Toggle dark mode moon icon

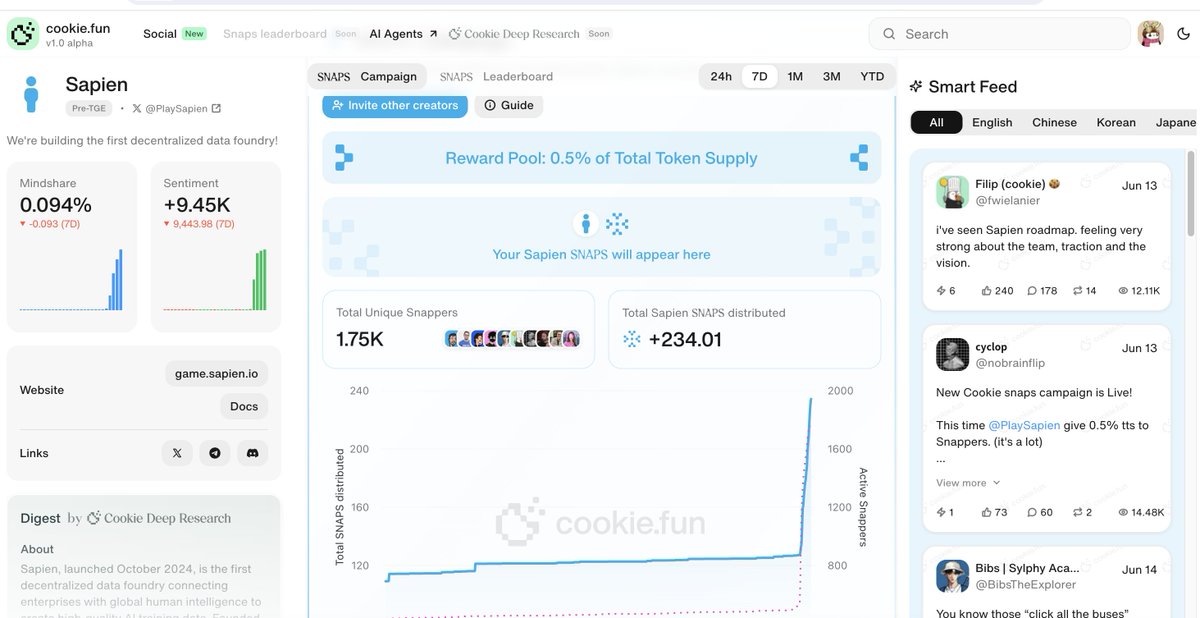click(1184, 34)
